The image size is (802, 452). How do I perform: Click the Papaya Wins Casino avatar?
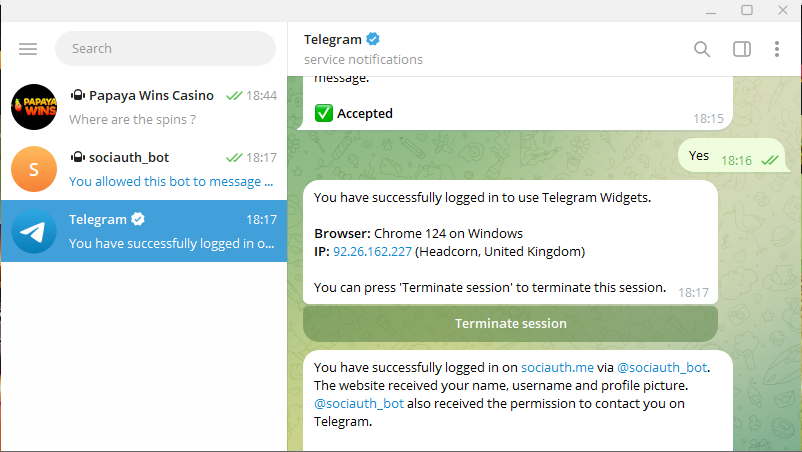pos(34,107)
